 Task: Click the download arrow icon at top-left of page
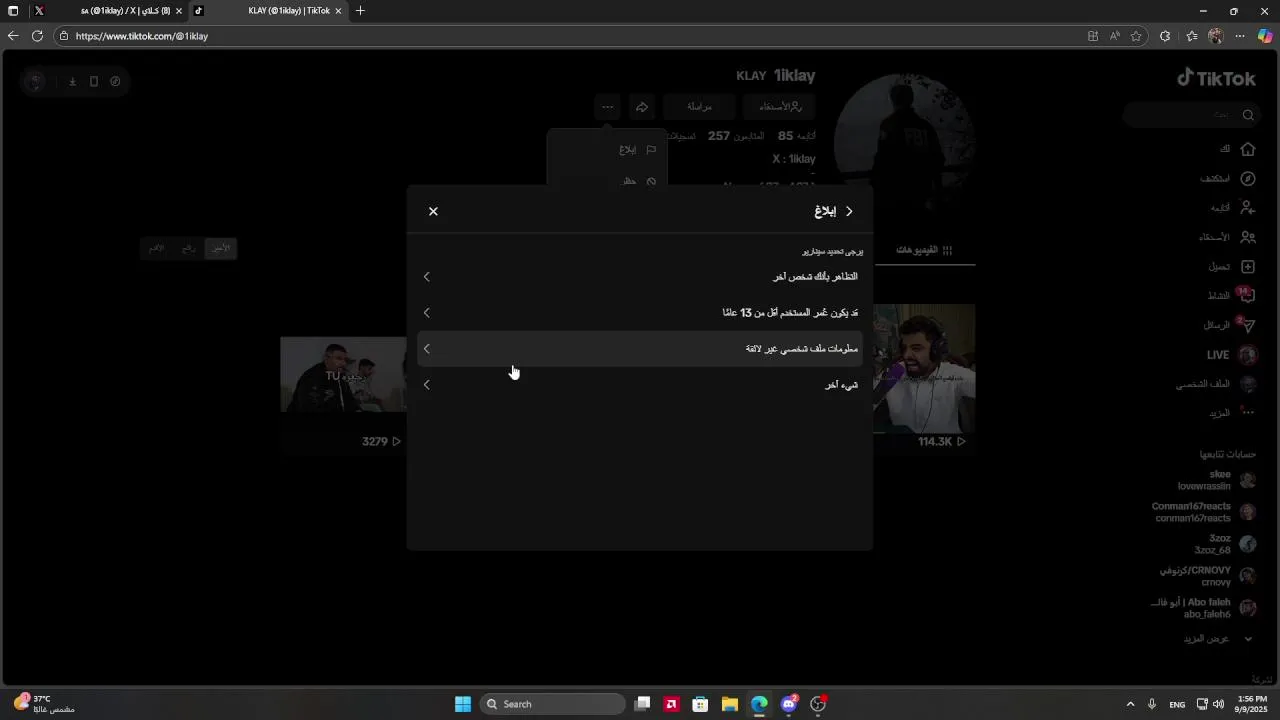pyautogui.click(x=73, y=81)
